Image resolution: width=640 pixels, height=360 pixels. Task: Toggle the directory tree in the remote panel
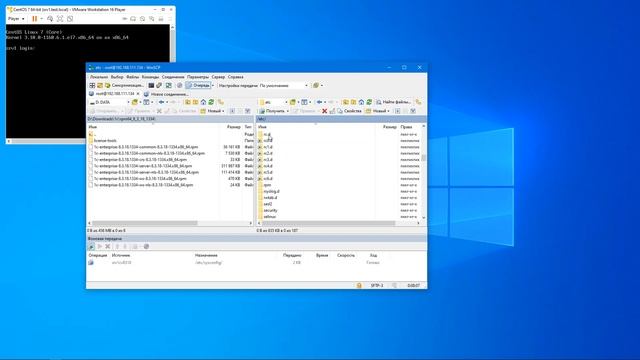click(419, 102)
